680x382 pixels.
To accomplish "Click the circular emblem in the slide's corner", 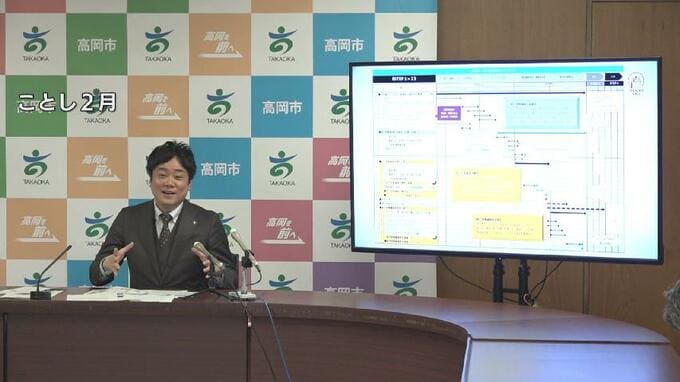I will pos(636,82).
